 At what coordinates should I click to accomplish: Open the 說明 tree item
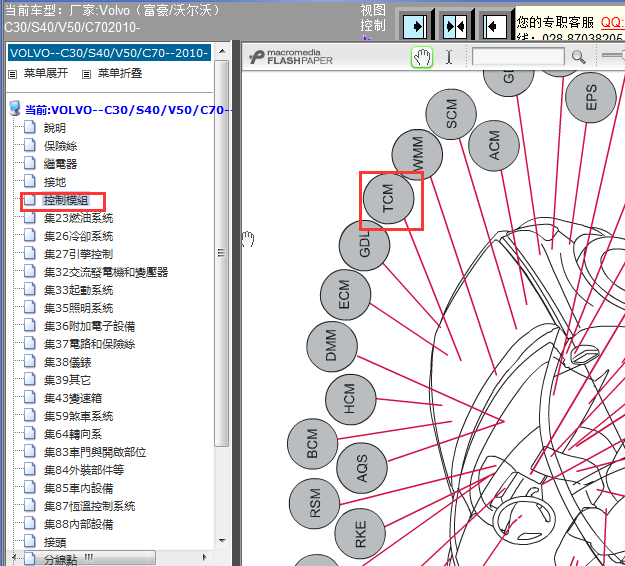[x=55, y=128]
